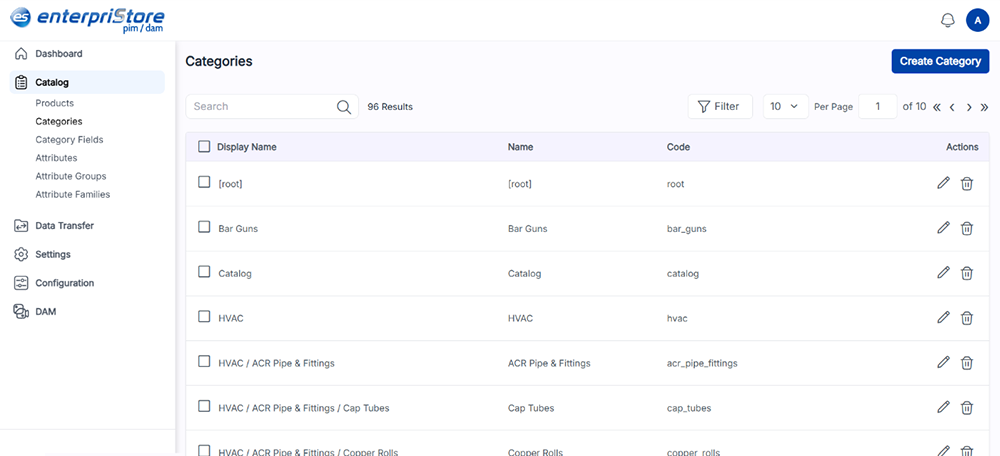
Task: Click the DAM icon in sidebar
Action: (x=21, y=311)
